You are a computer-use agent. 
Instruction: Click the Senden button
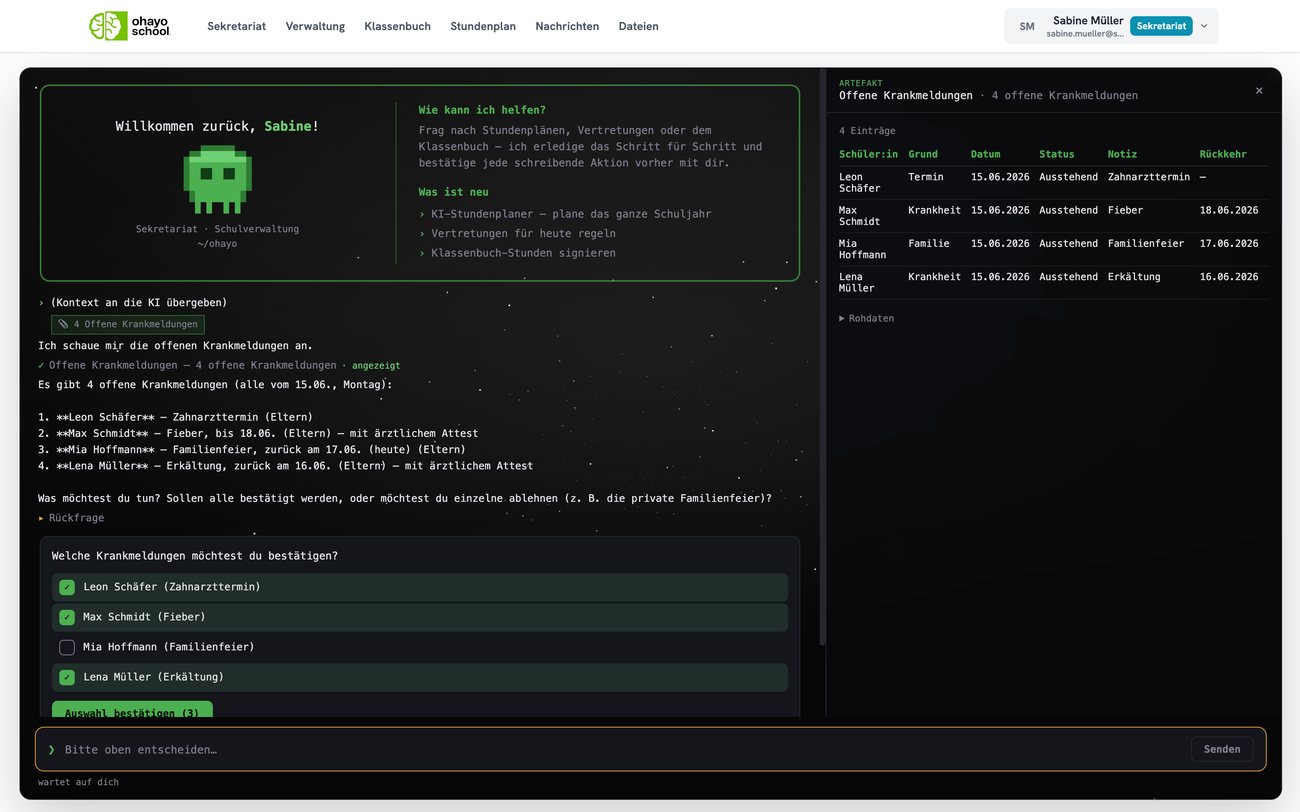[1222, 749]
